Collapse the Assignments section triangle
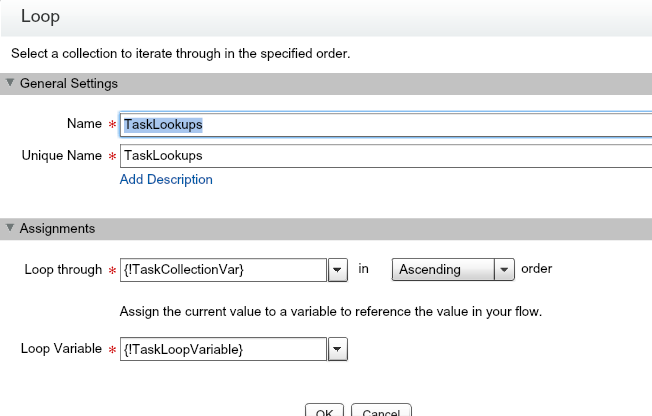This screenshot has height=416, width=652. [x=10, y=228]
